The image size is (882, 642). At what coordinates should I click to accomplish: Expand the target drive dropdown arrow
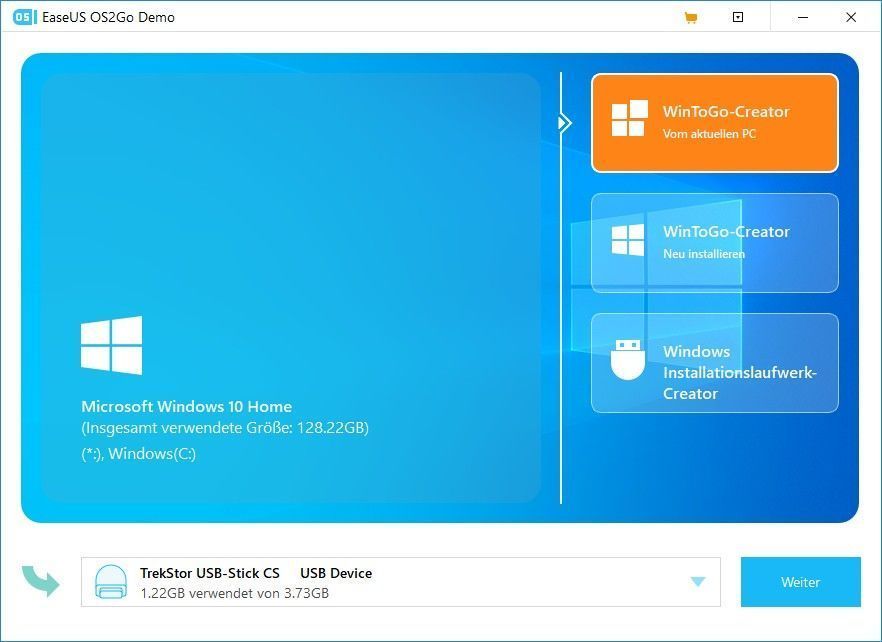pos(697,582)
